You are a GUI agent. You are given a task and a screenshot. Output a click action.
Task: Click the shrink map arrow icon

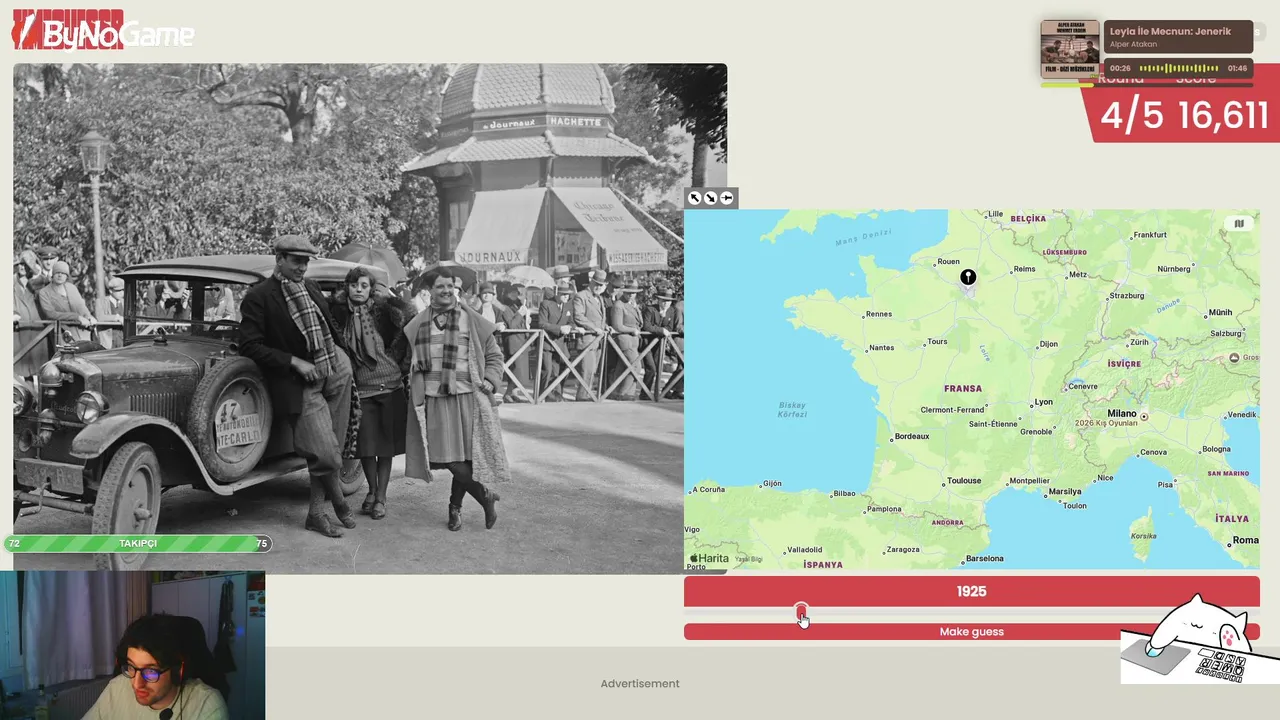[x=710, y=198]
